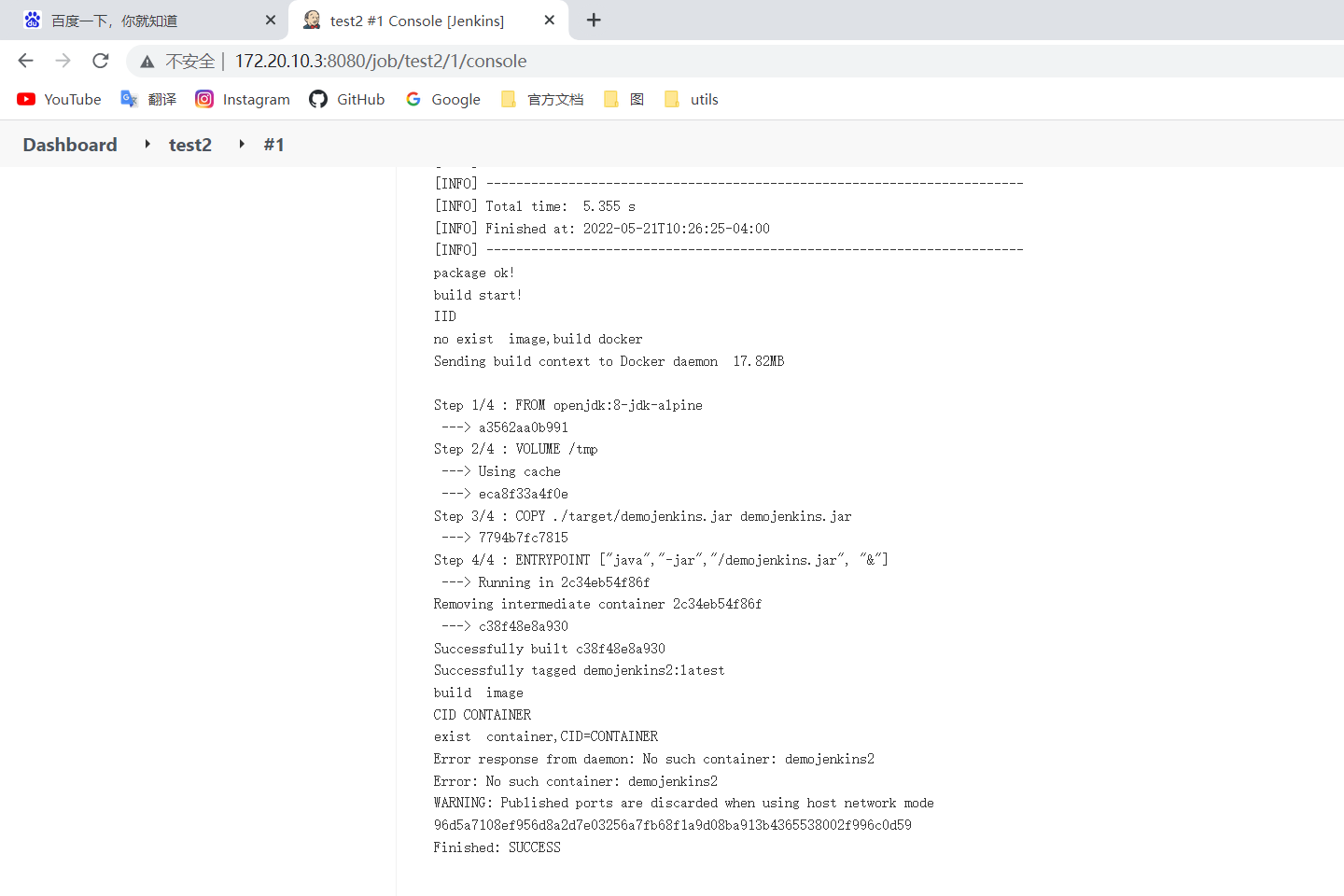The height and width of the screenshot is (896, 1344).
Task: Click the 'package ok!' output line
Action: point(474,273)
